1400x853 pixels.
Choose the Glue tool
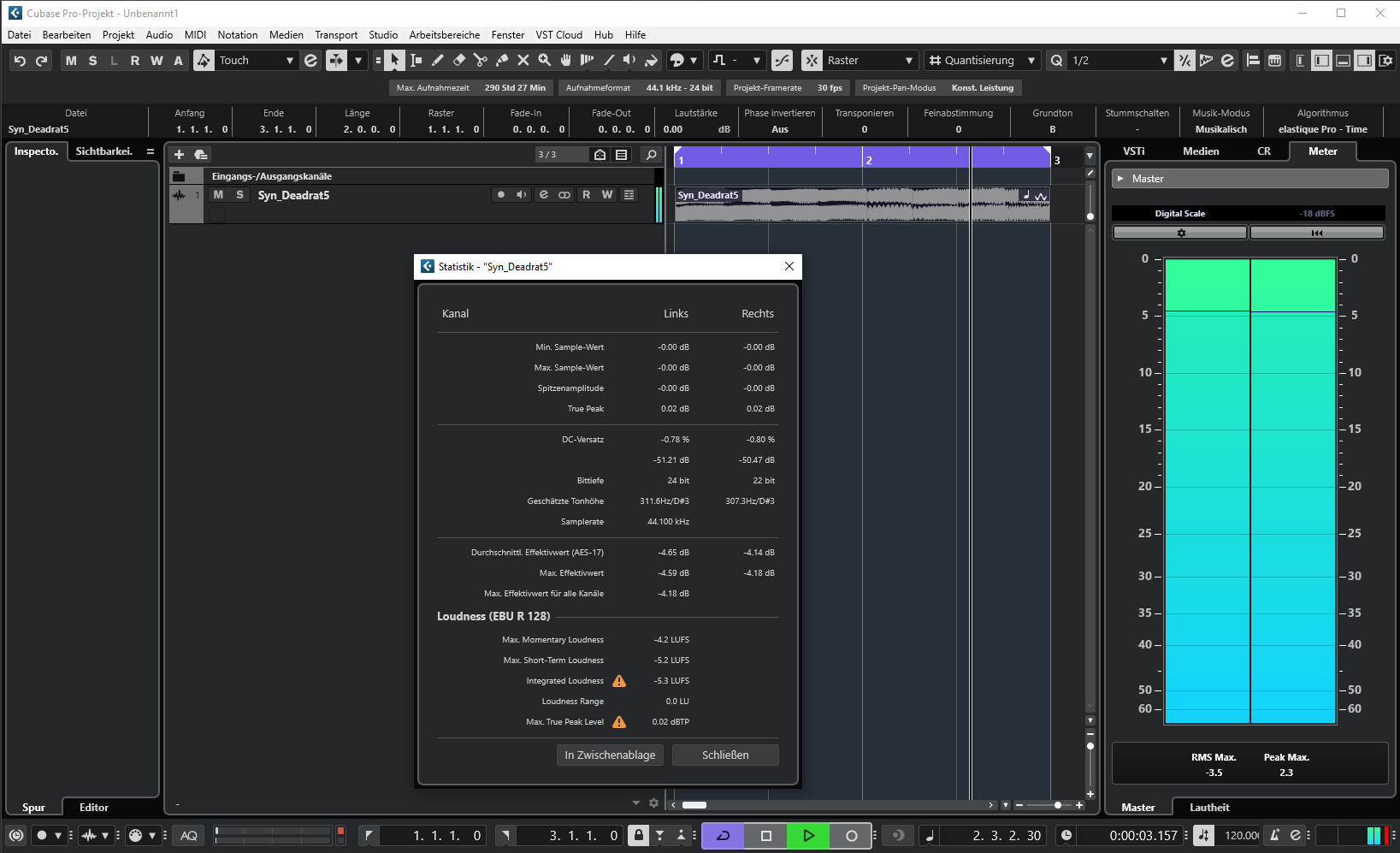(502, 60)
